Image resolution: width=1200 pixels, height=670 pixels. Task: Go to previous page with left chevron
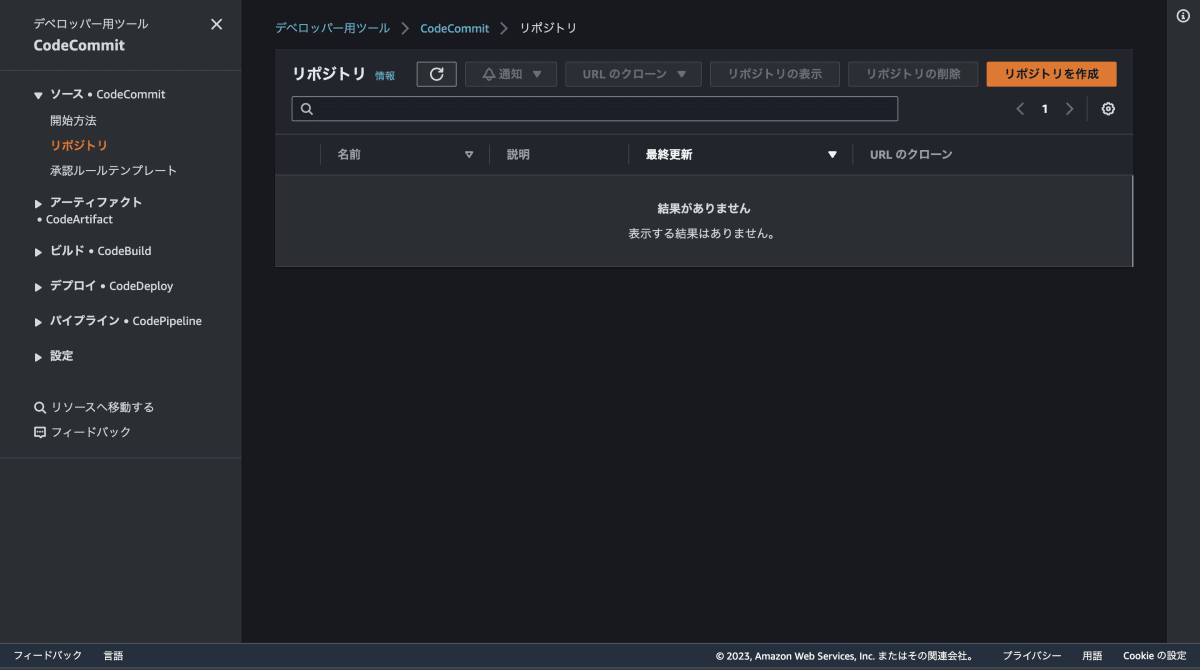pos(1020,109)
